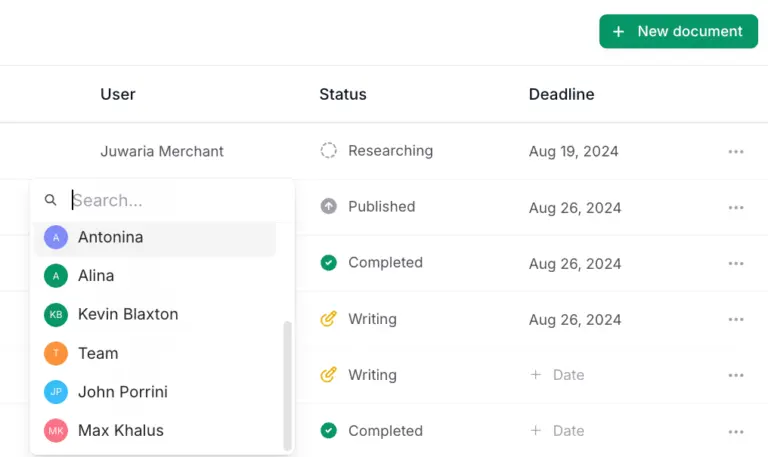Screen dimensions: 768x457
Task: Click the magnifying glass search icon
Action: click(51, 200)
